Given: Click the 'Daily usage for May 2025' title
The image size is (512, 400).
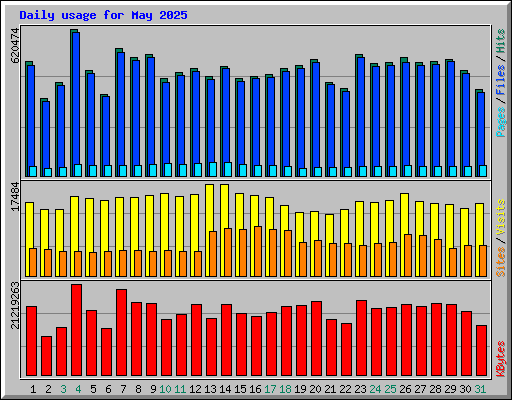Looking at the screenshot, I should pos(103,15).
